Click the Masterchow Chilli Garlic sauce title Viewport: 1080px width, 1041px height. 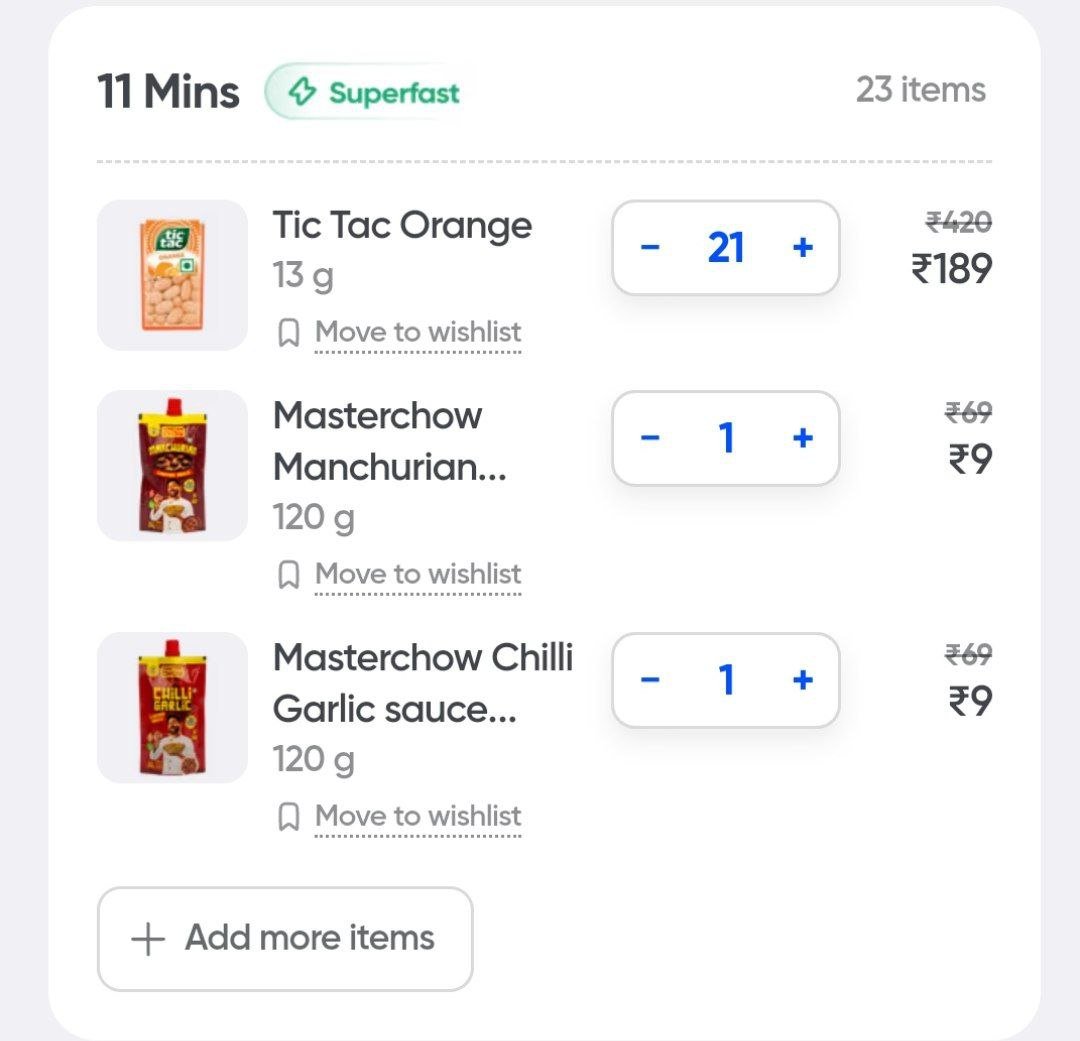tap(422, 683)
